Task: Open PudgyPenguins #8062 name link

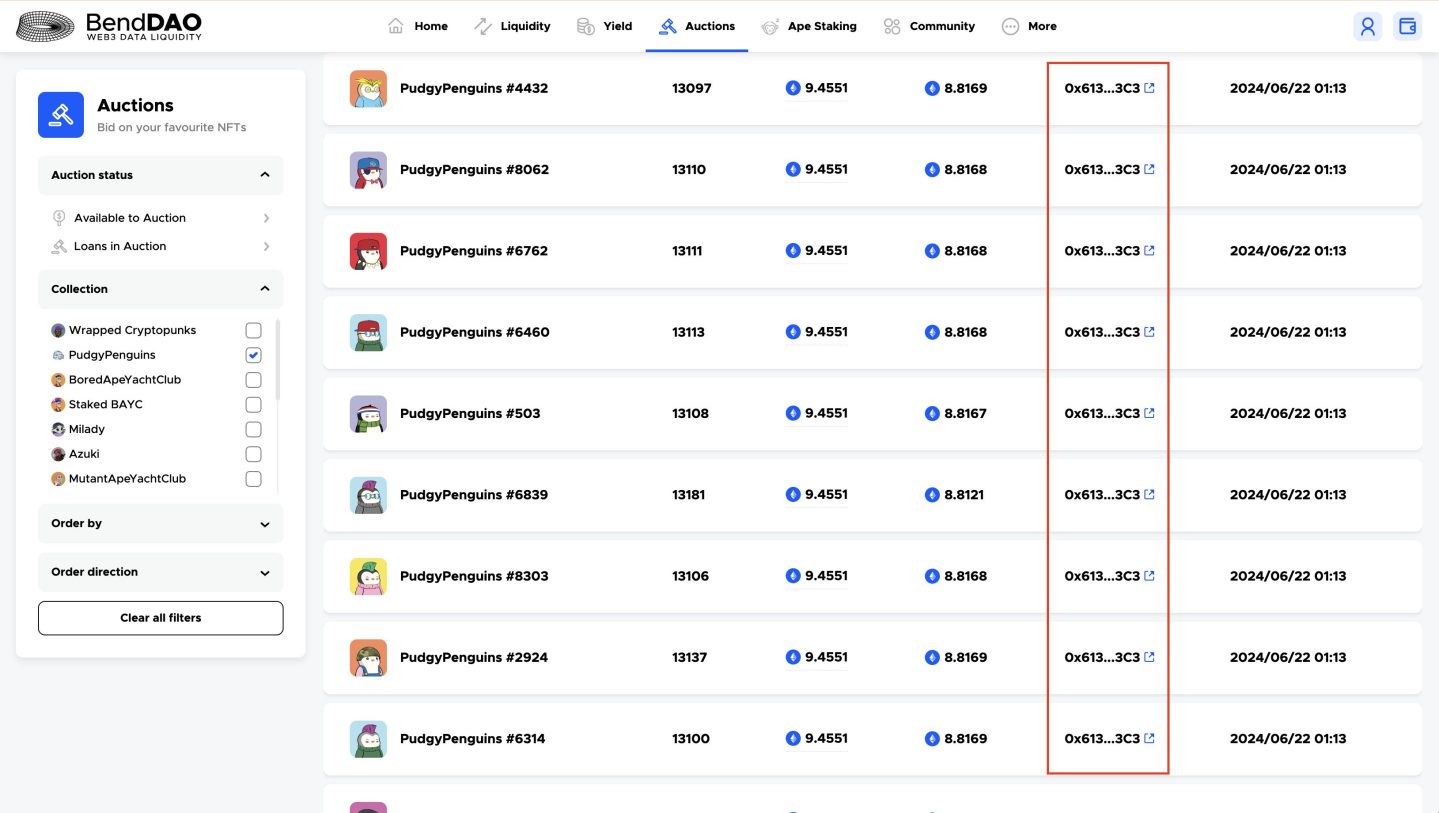Action: (x=474, y=169)
